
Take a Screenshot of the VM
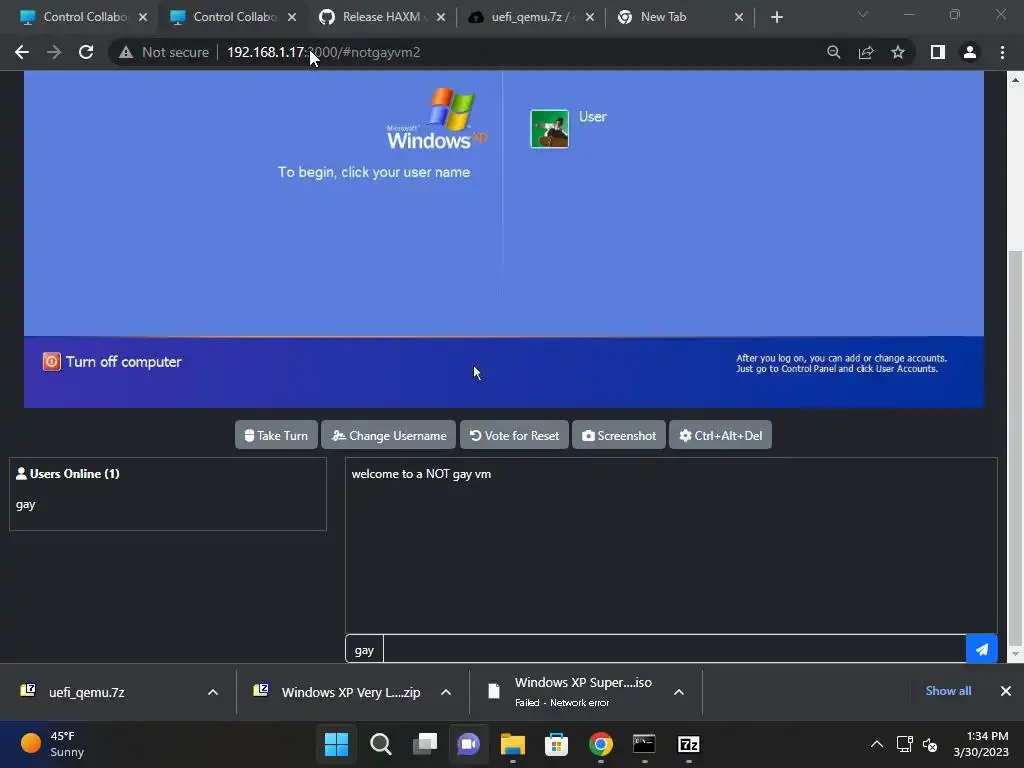pyautogui.click(x=618, y=435)
